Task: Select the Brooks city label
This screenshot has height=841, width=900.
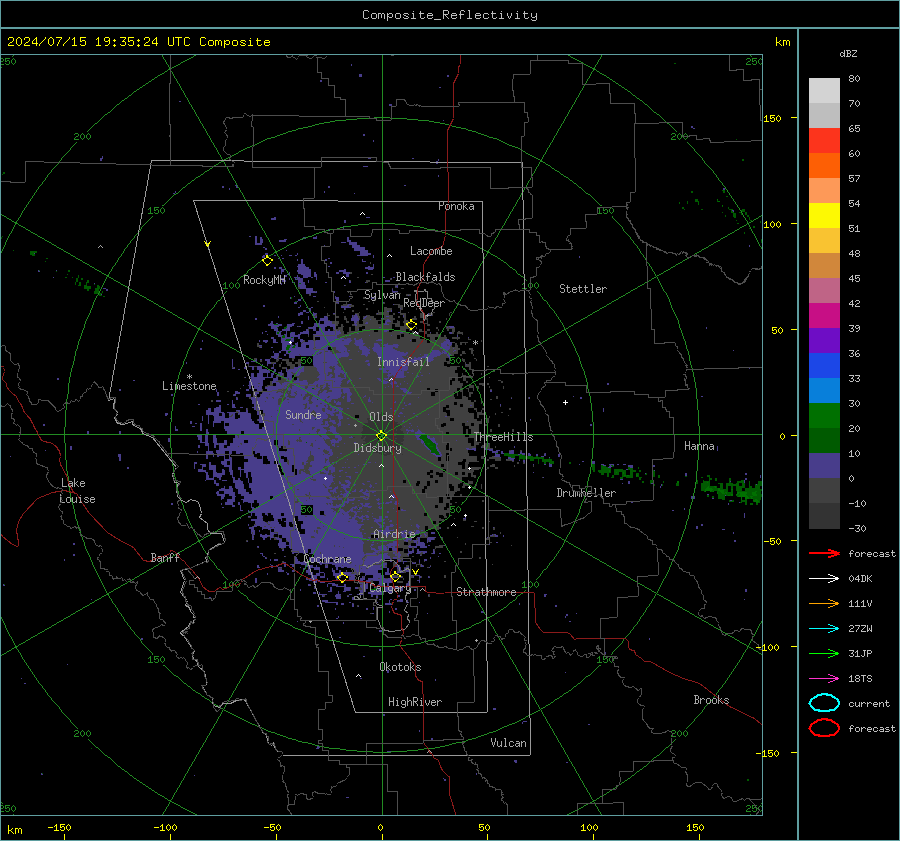Action: (x=711, y=700)
